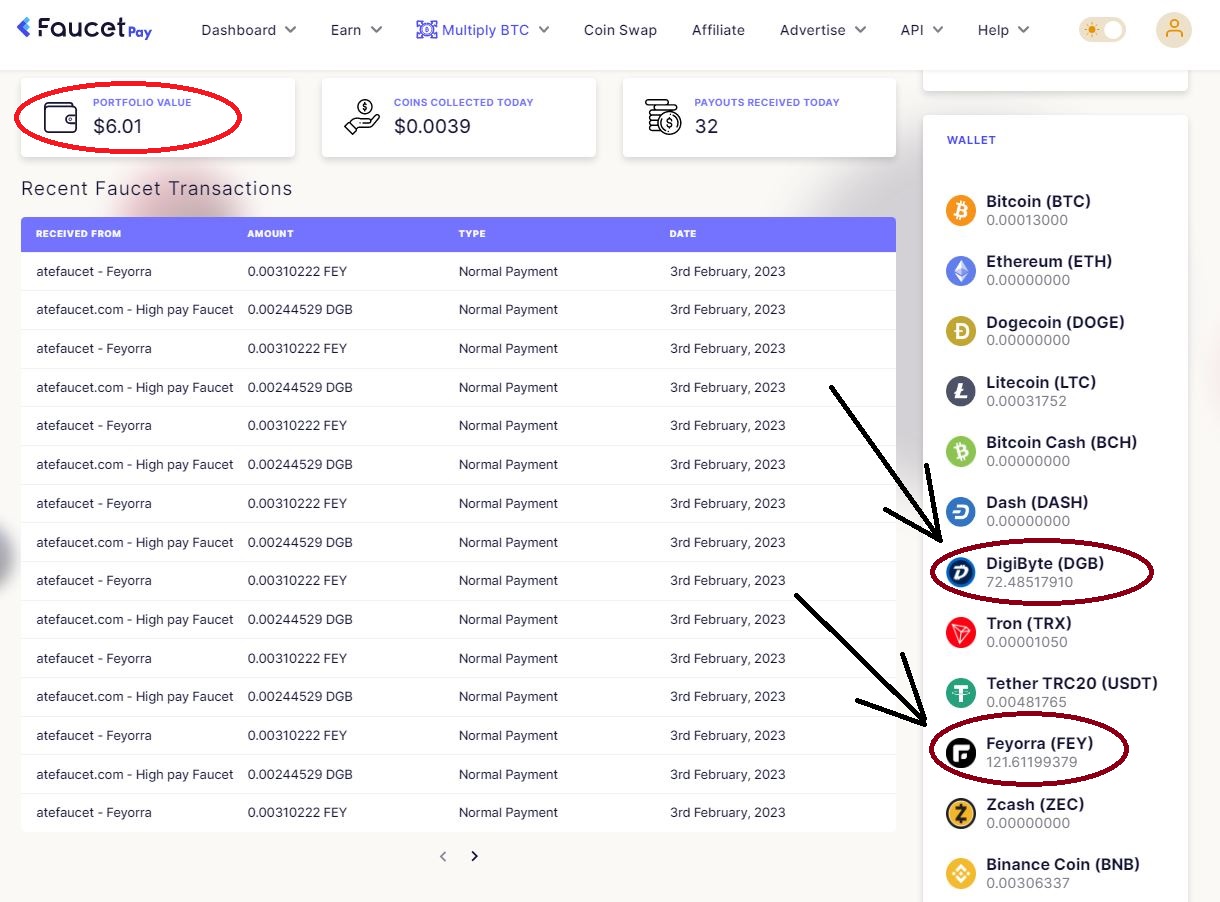This screenshot has height=902, width=1220.
Task: Click the payouts received count 32
Action: [x=706, y=127]
